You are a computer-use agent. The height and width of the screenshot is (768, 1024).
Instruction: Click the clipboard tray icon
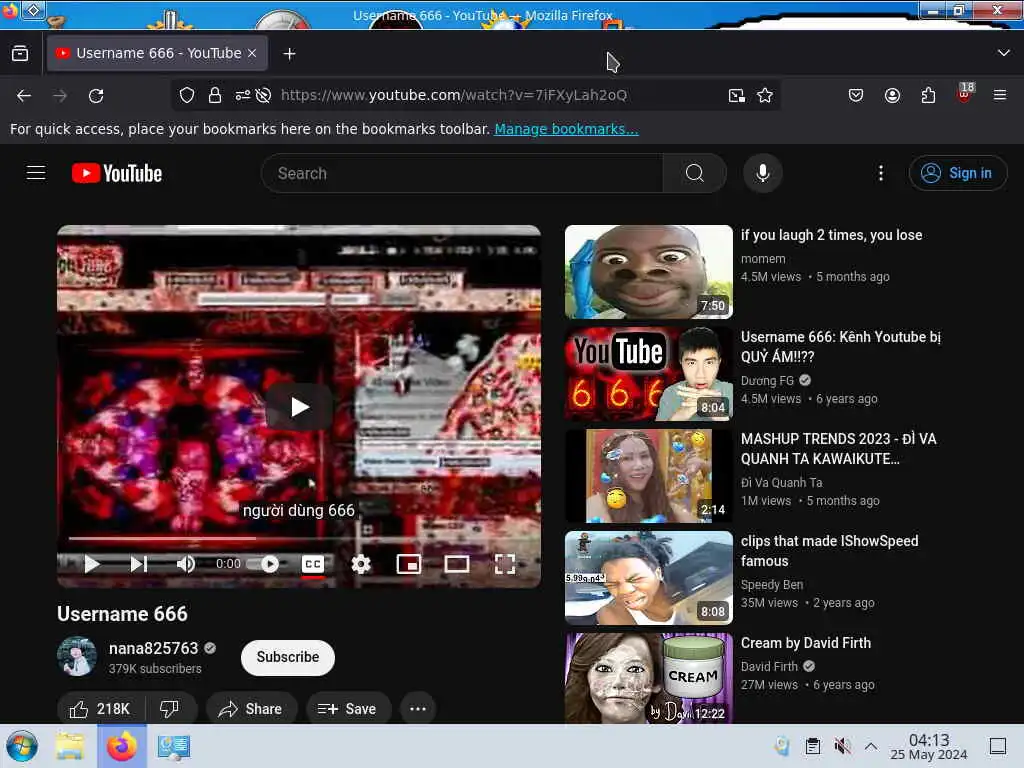(812, 746)
